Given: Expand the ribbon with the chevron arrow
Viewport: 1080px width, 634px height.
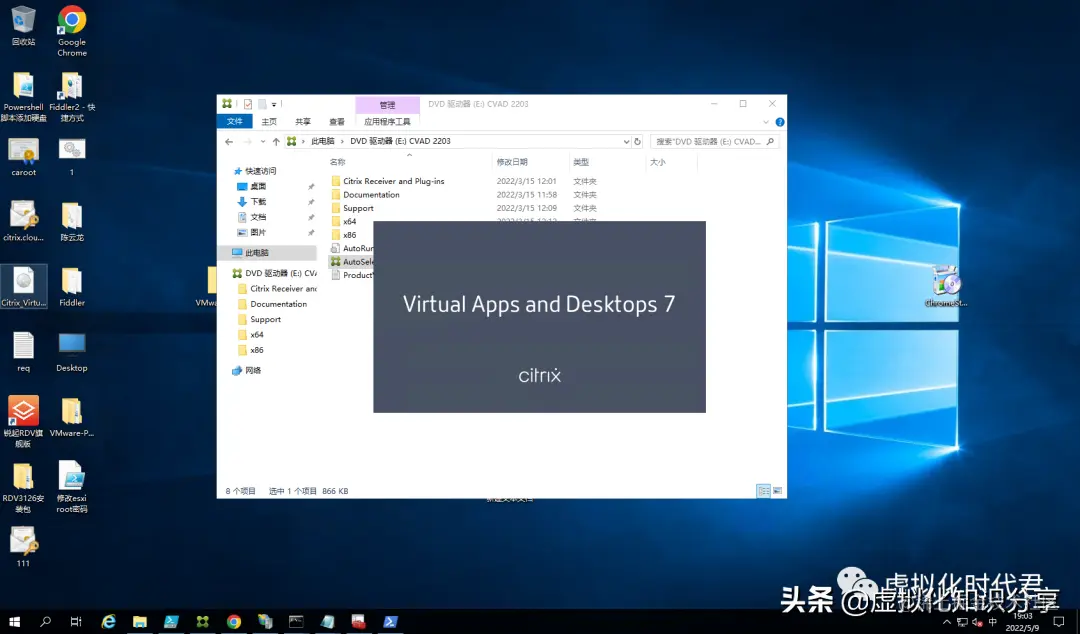Looking at the screenshot, I should pyautogui.click(x=765, y=120).
